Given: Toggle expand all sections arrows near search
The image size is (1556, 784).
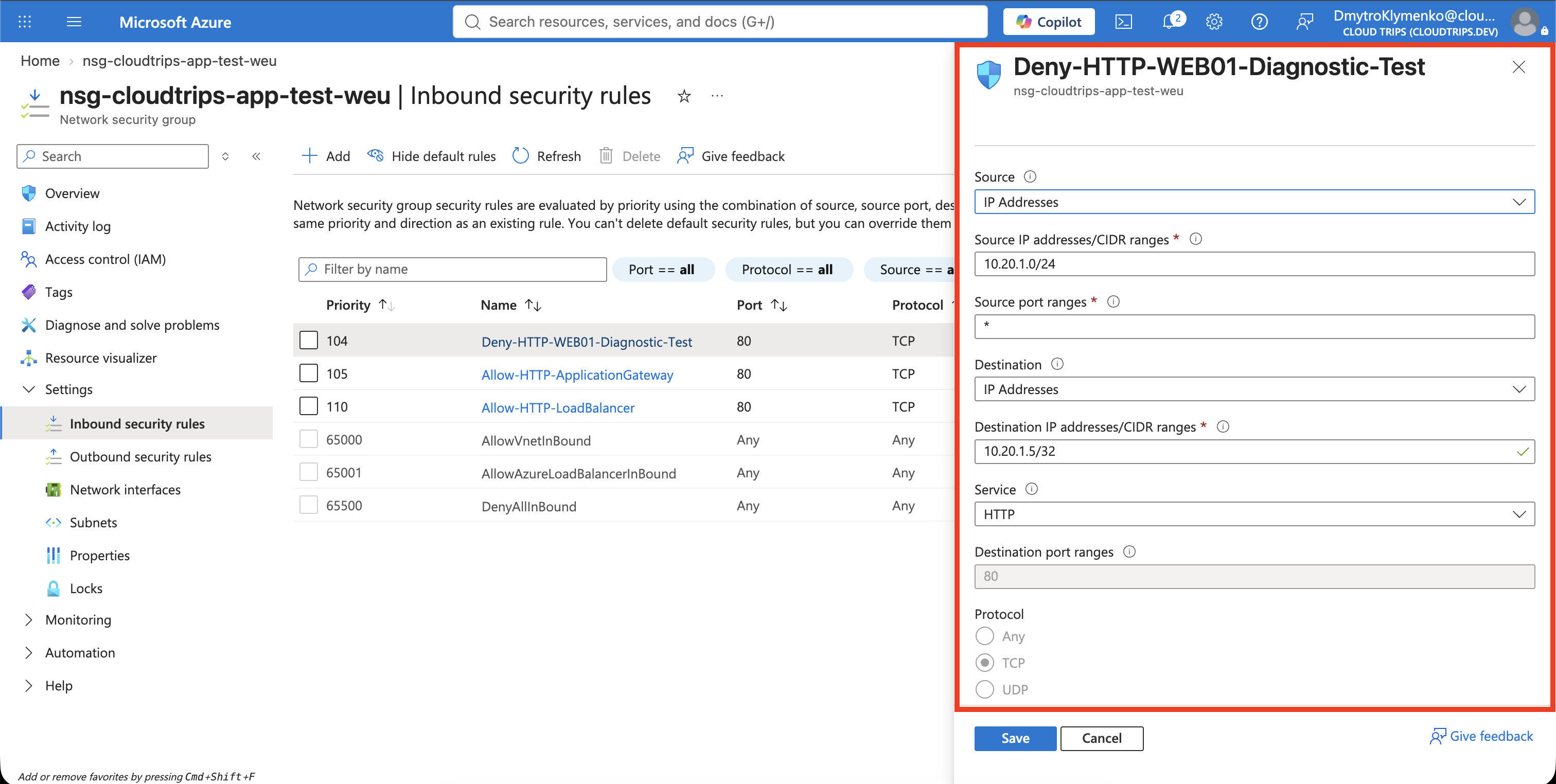Looking at the screenshot, I should (x=225, y=156).
